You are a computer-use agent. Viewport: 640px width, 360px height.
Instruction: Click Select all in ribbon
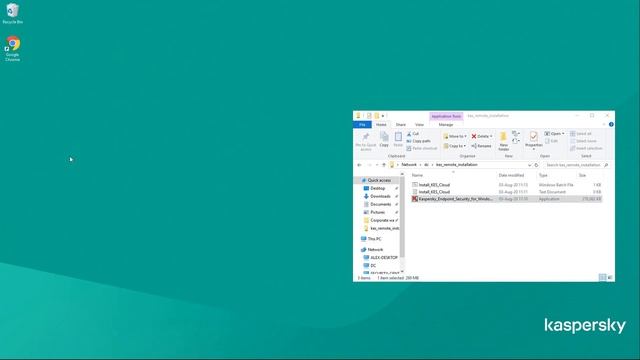click(580, 134)
